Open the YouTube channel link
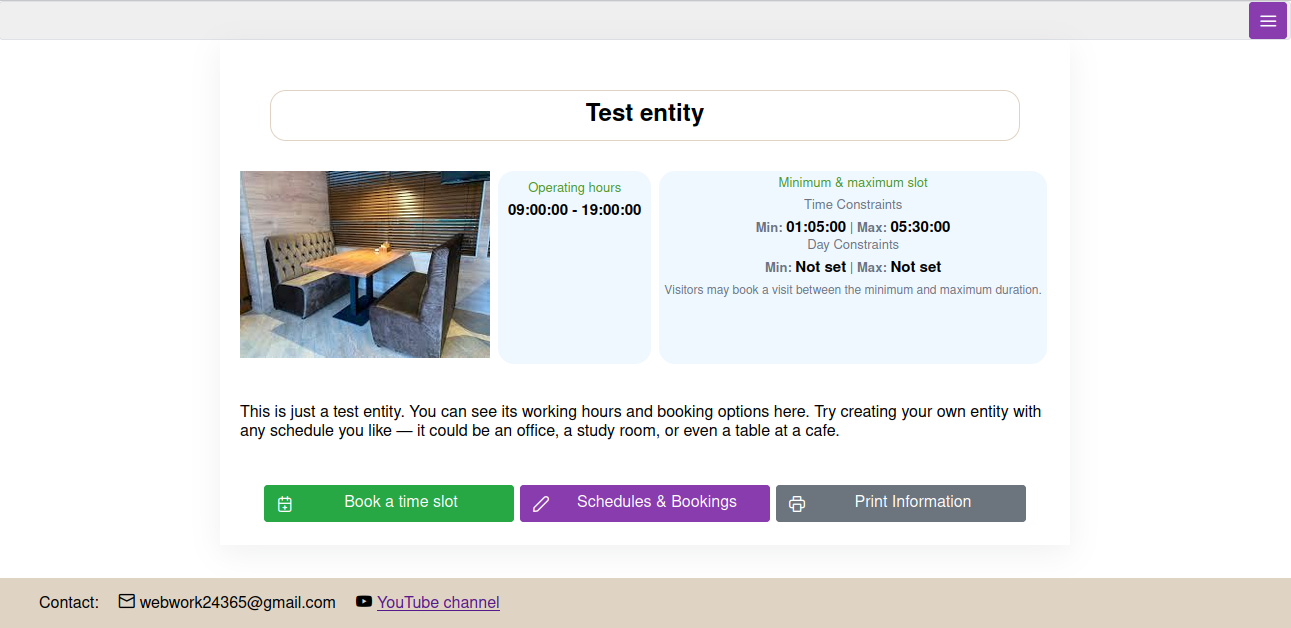The image size is (1291, 628). pos(438,602)
